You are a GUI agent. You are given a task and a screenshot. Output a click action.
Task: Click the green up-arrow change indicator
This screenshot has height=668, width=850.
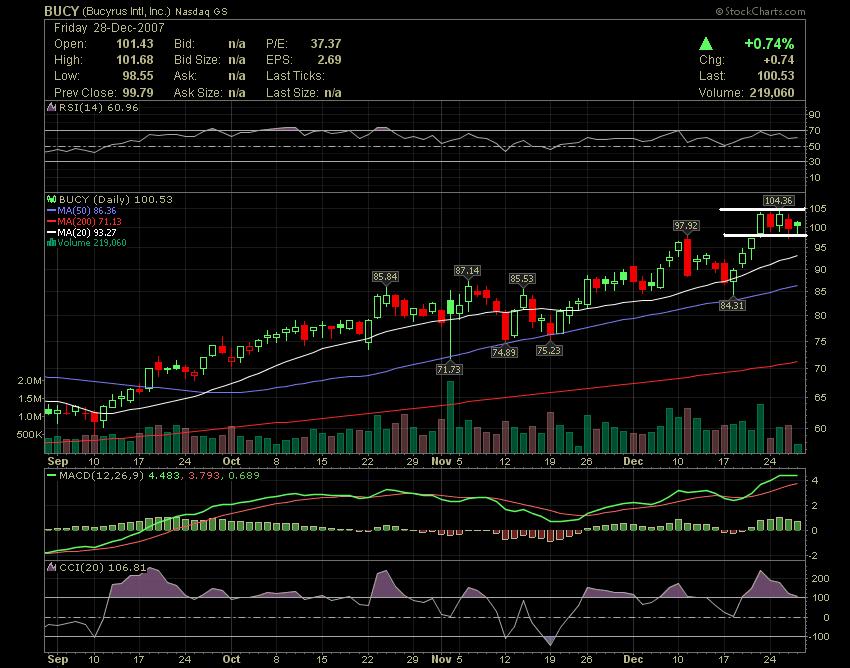[706, 43]
